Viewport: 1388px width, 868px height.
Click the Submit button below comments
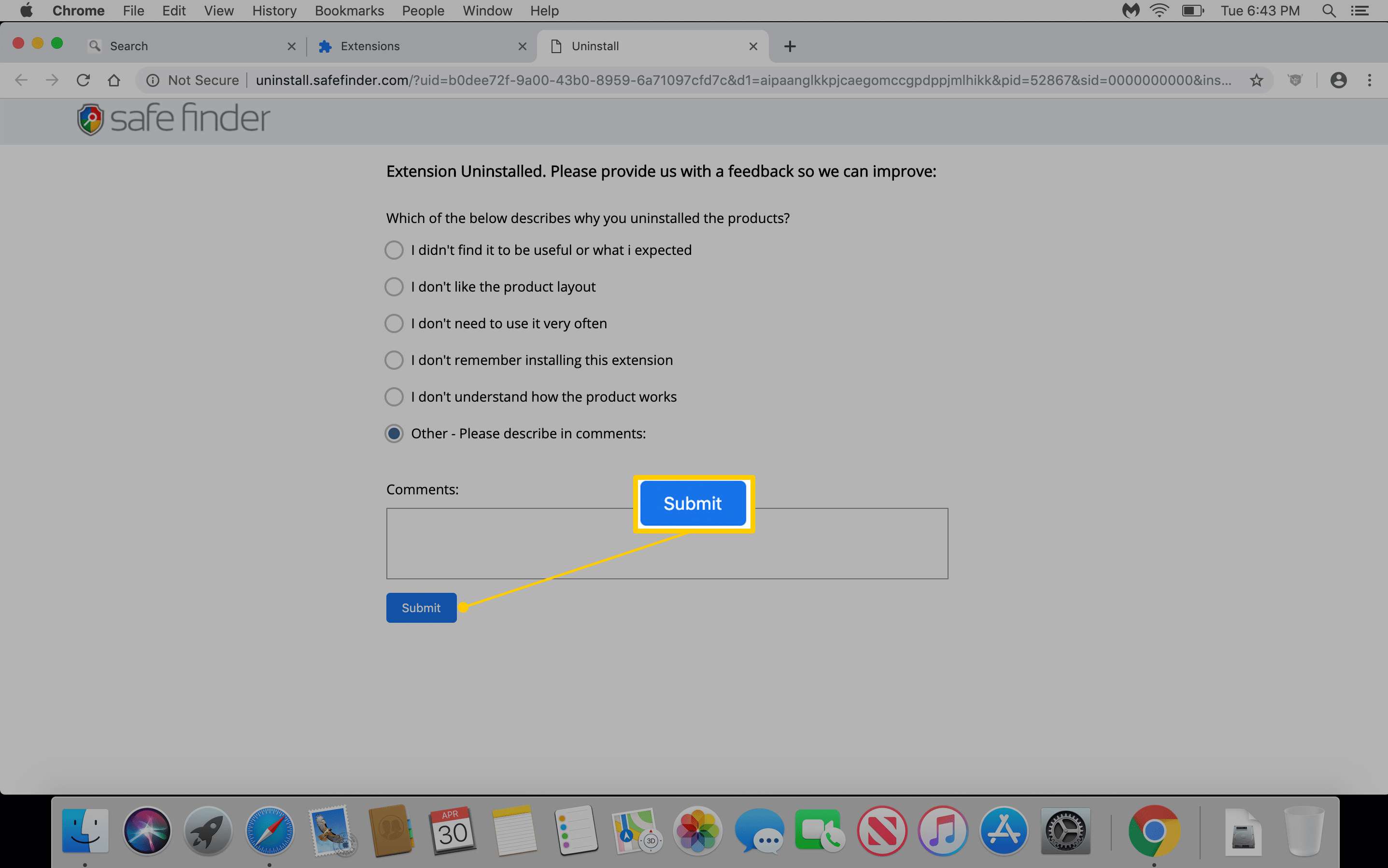[x=420, y=607]
